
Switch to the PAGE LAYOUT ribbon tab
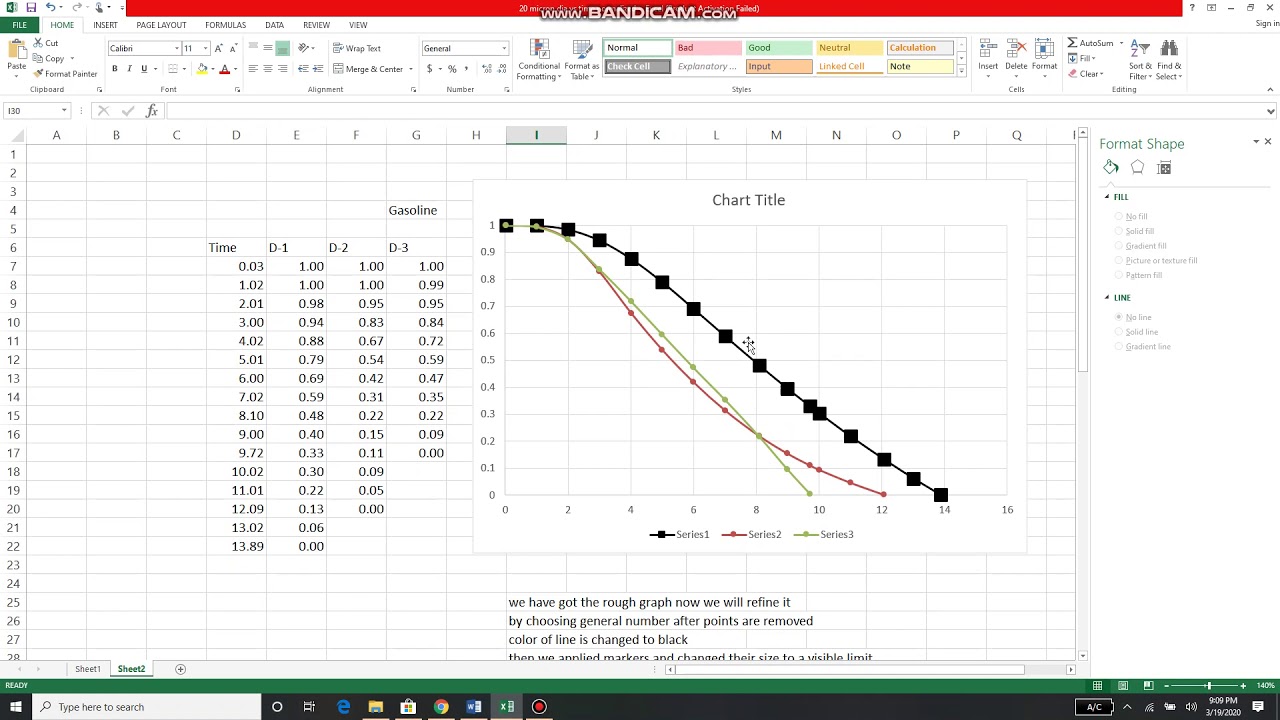[x=161, y=25]
